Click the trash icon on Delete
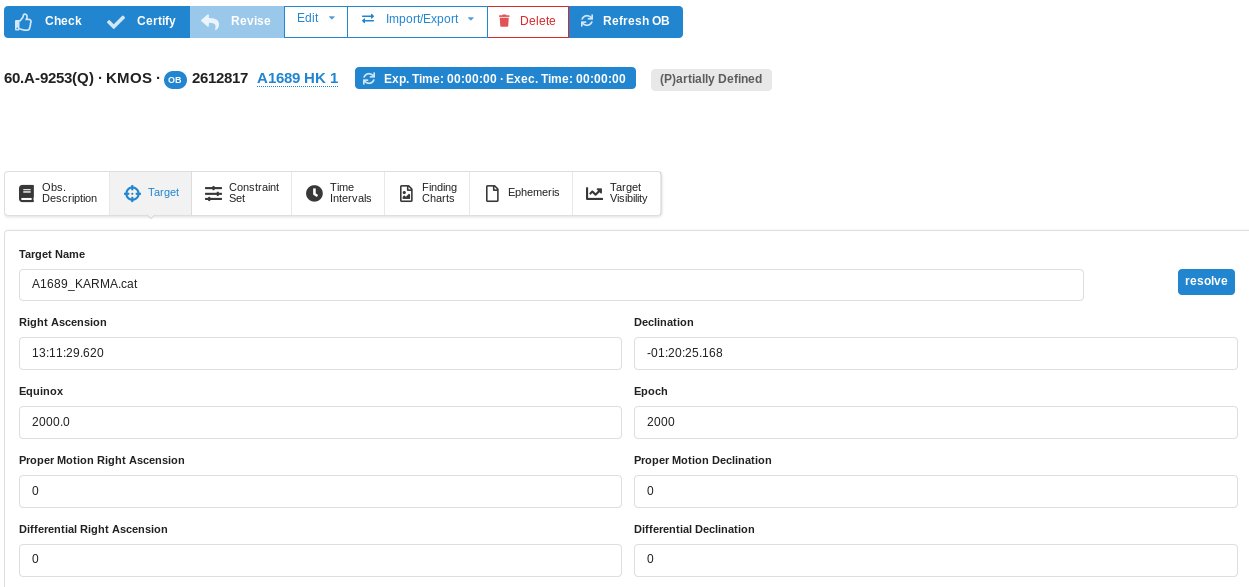 coord(504,21)
